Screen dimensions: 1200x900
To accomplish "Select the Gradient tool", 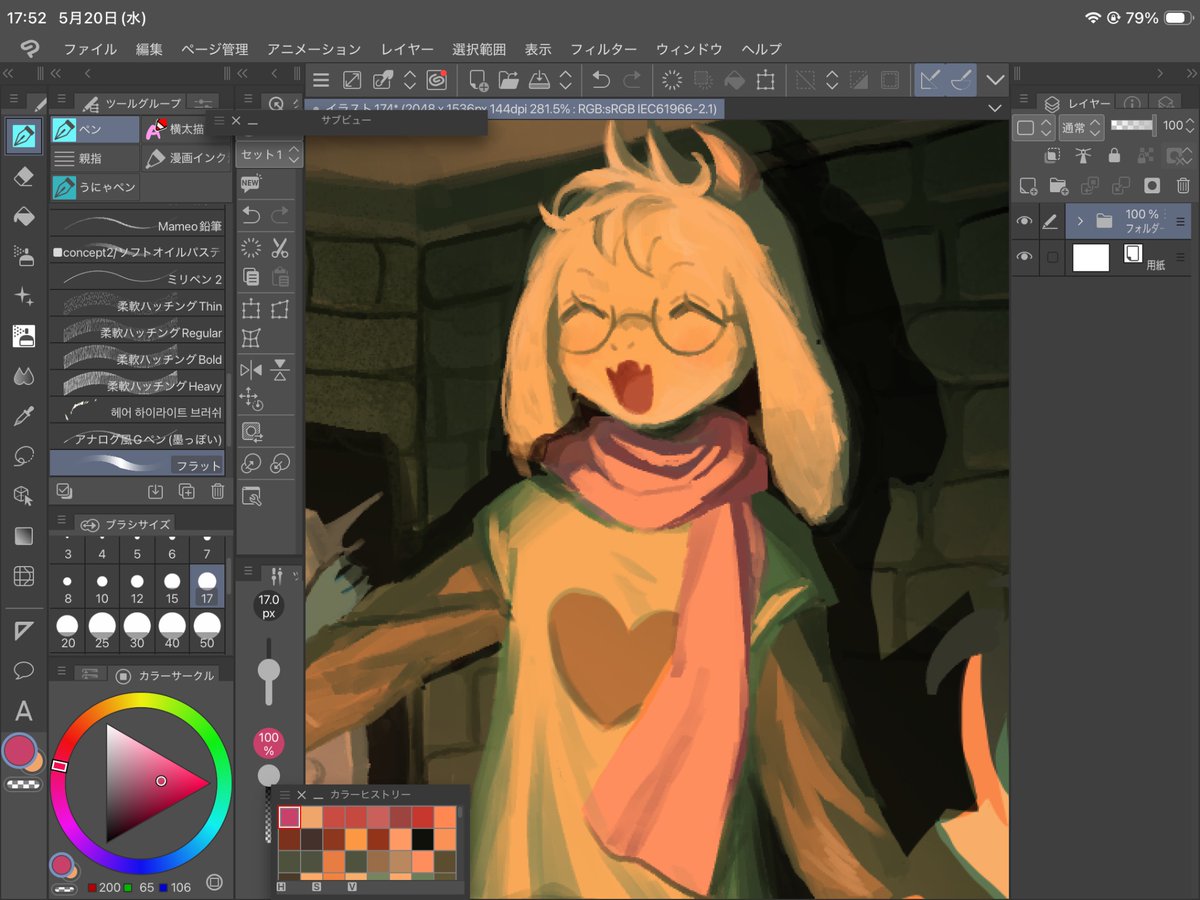I will pyautogui.click(x=23, y=536).
